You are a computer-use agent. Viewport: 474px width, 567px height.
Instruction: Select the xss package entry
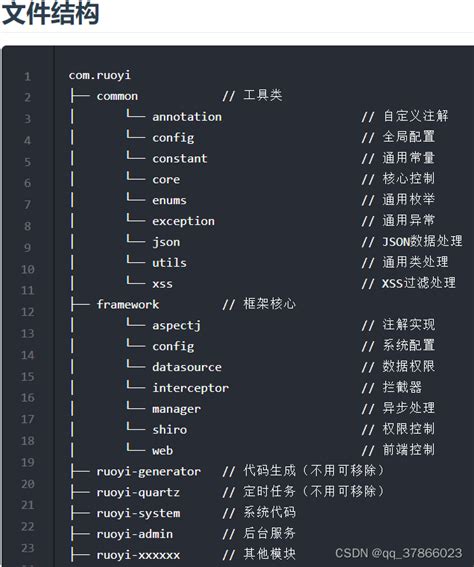[x=162, y=284]
